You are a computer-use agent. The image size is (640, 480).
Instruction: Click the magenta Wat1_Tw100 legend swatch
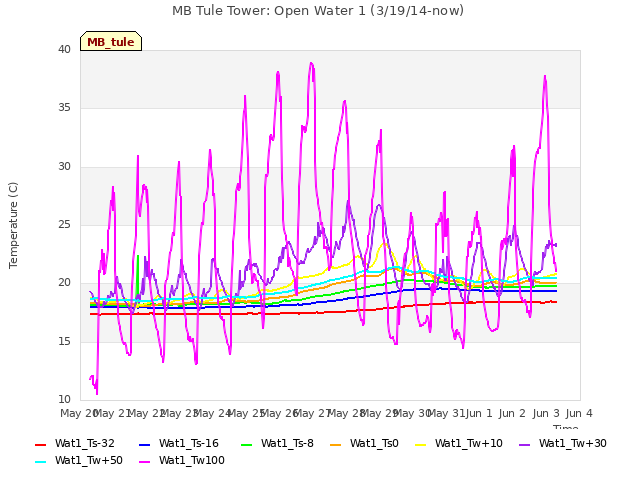[x=144, y=461]
